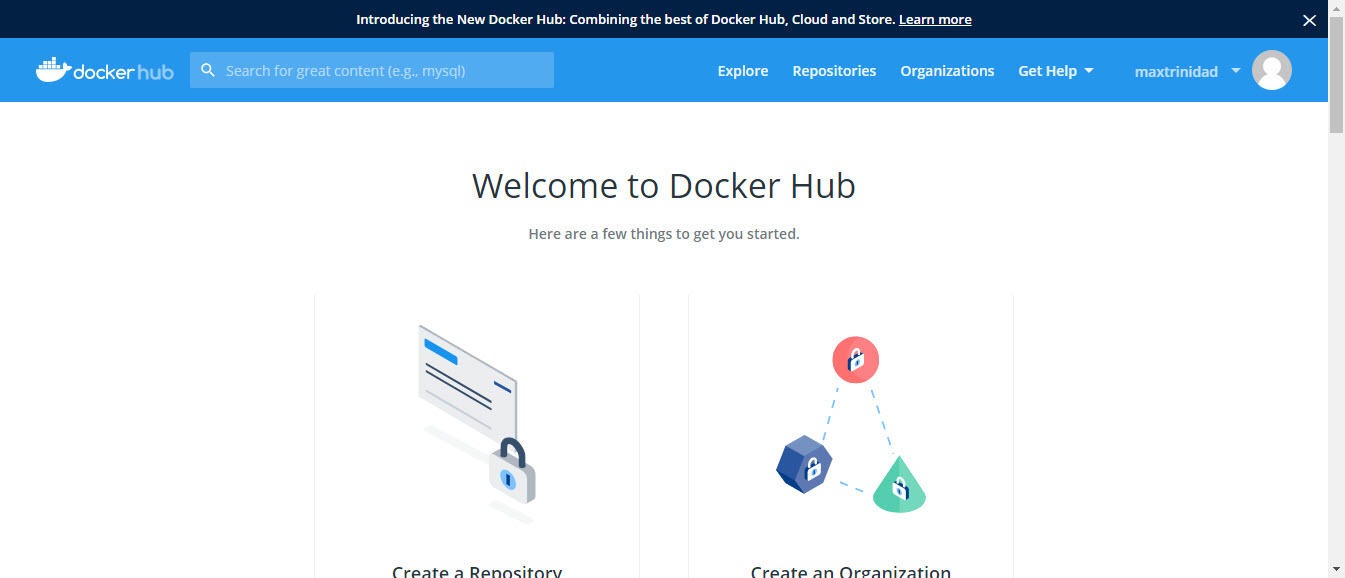The height and width of the screenshot is (578, 1345).
Task: Click the scroll down arrow
Action: pos(1336,569)
